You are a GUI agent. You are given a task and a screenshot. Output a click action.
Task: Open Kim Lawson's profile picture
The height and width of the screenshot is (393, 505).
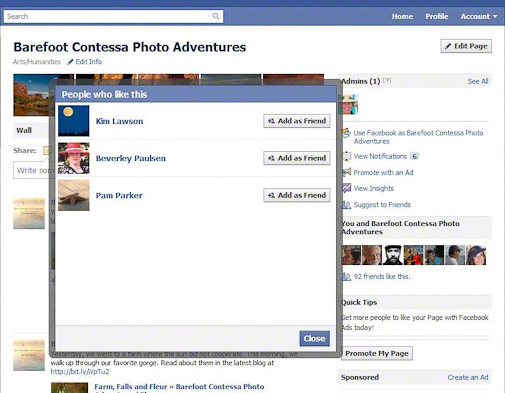[x=74, y=121]
